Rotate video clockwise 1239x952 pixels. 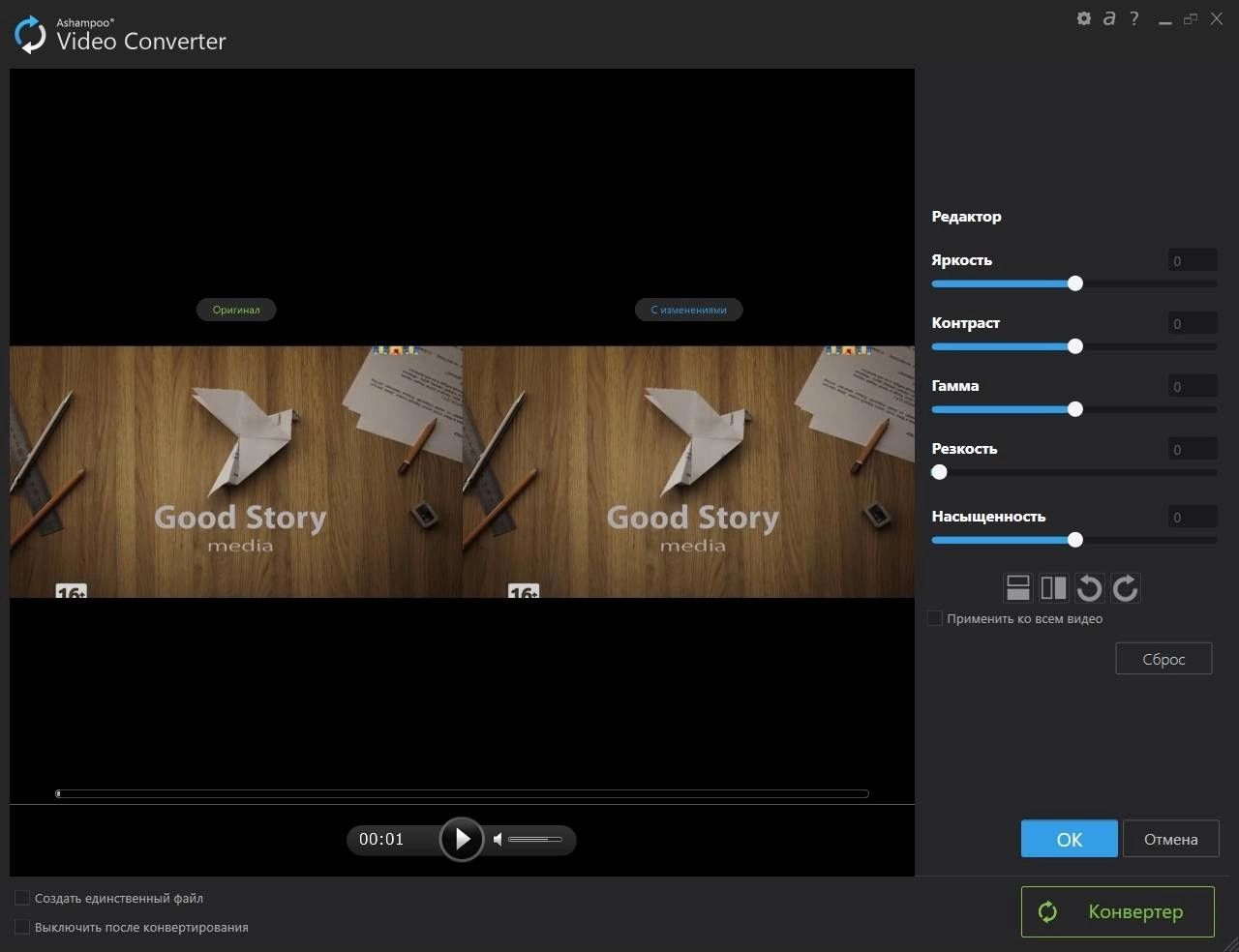click(1125, 588)
